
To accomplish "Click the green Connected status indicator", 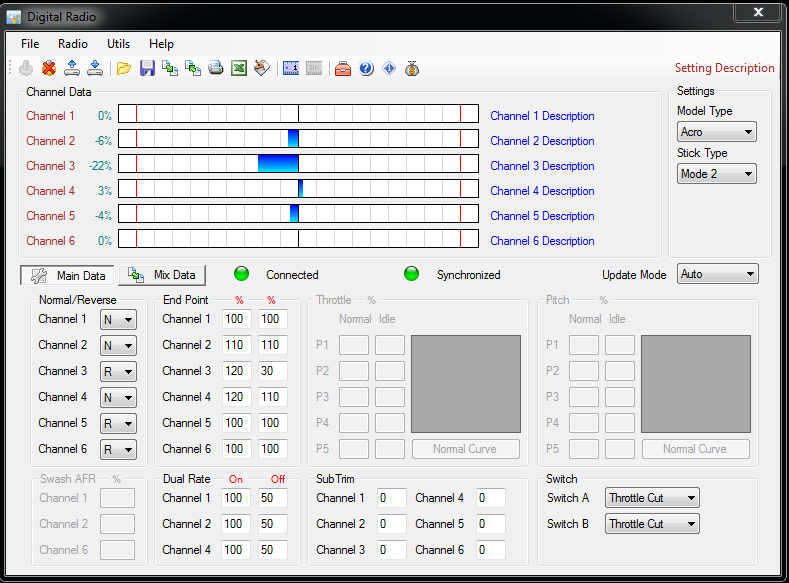I will [x=242, y=274].
